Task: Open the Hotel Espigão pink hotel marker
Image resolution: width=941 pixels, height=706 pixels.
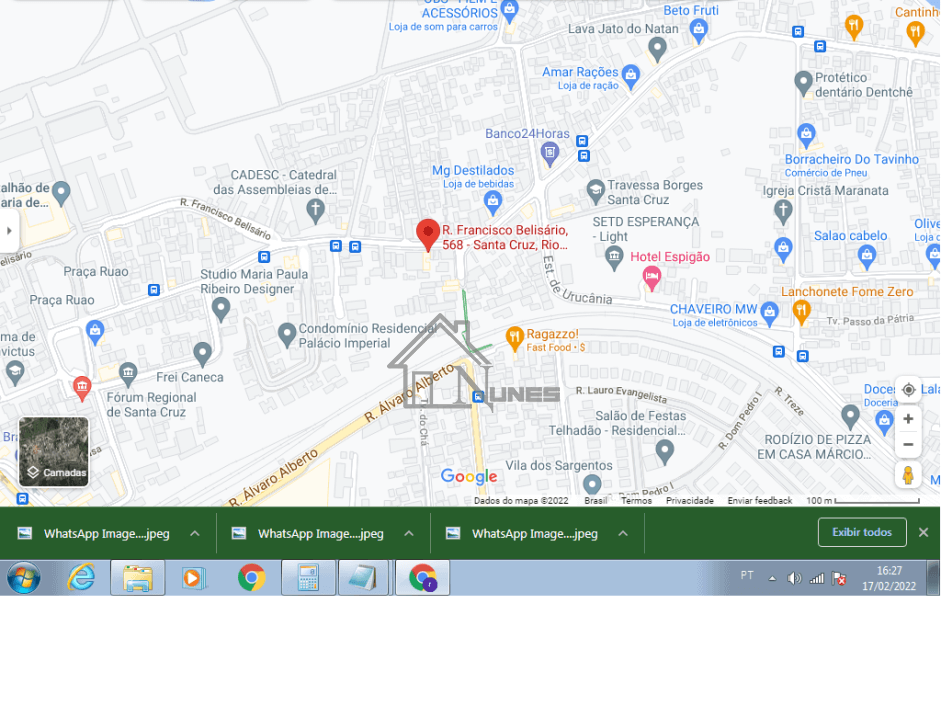Action: coord(651,278)
